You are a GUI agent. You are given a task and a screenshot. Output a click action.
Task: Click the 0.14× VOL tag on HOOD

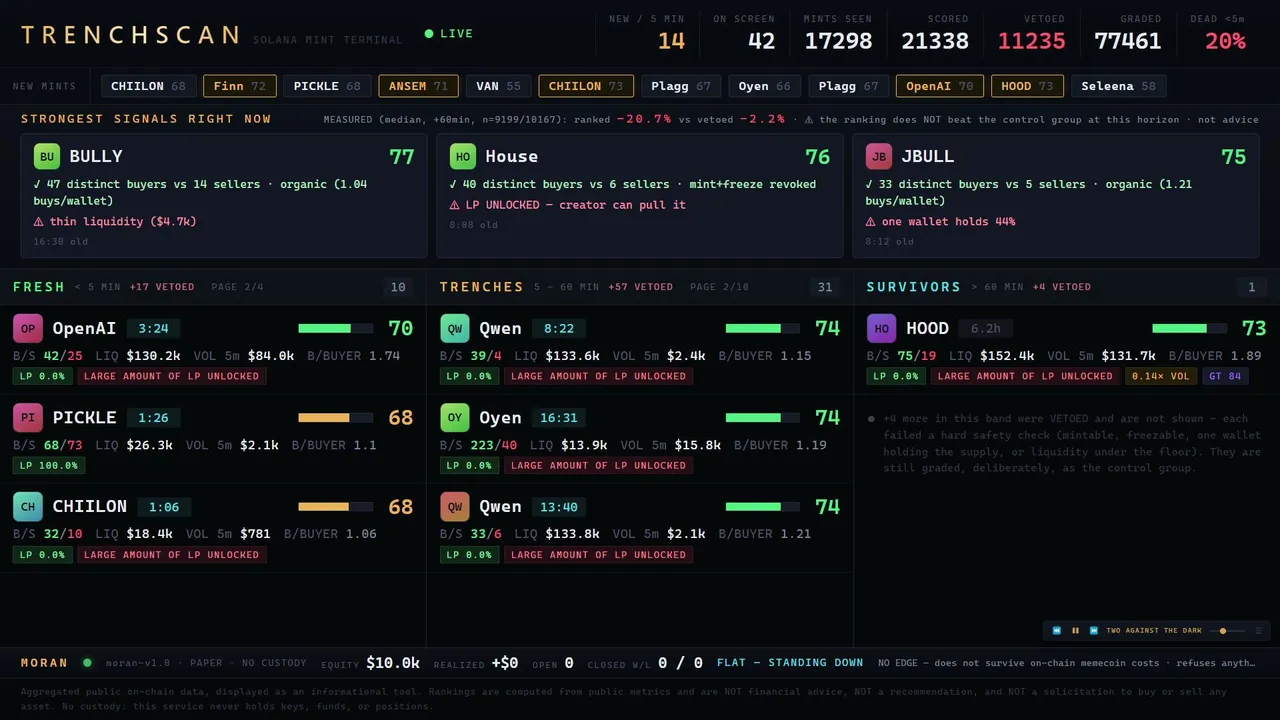click(1159, 376)
